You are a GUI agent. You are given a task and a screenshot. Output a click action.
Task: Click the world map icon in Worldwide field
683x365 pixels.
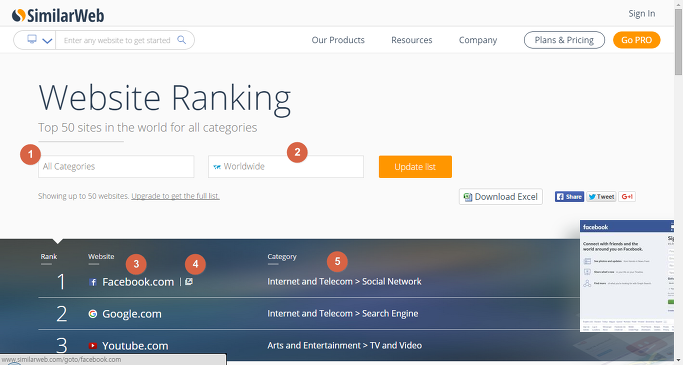pos(217,167)
